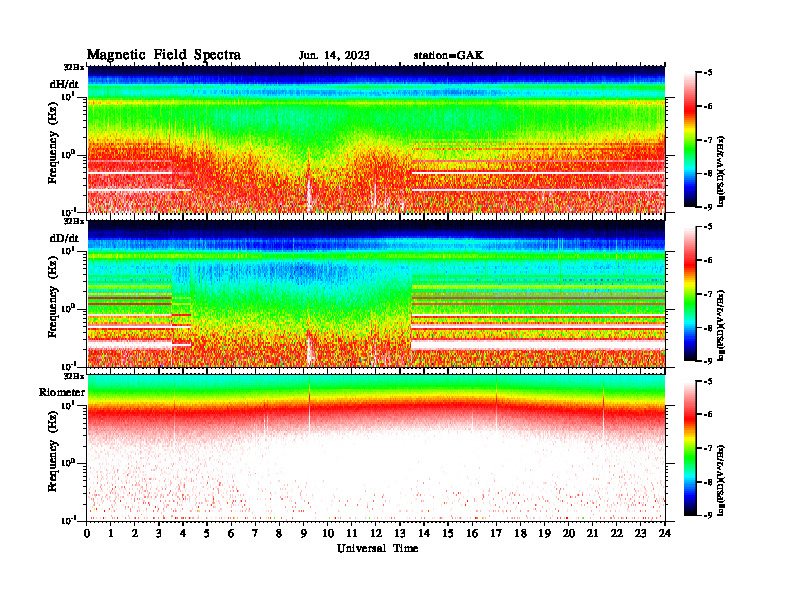Select the 'Riometer' panel label
792x612 pixels.
[62, 392]
